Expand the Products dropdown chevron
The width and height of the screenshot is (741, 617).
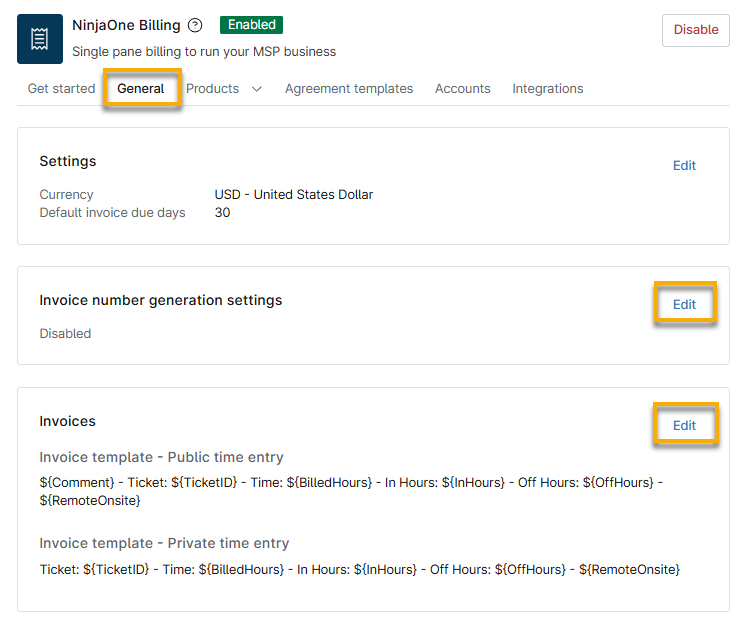pyautogui.click(x=257, y=89)
